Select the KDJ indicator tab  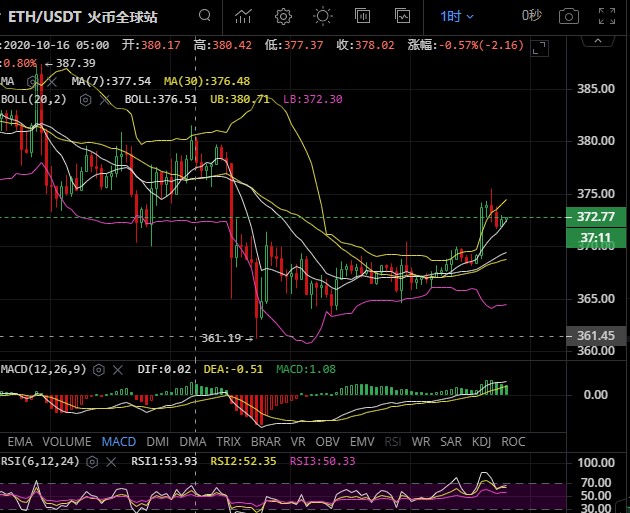click(x=481, y=441)
